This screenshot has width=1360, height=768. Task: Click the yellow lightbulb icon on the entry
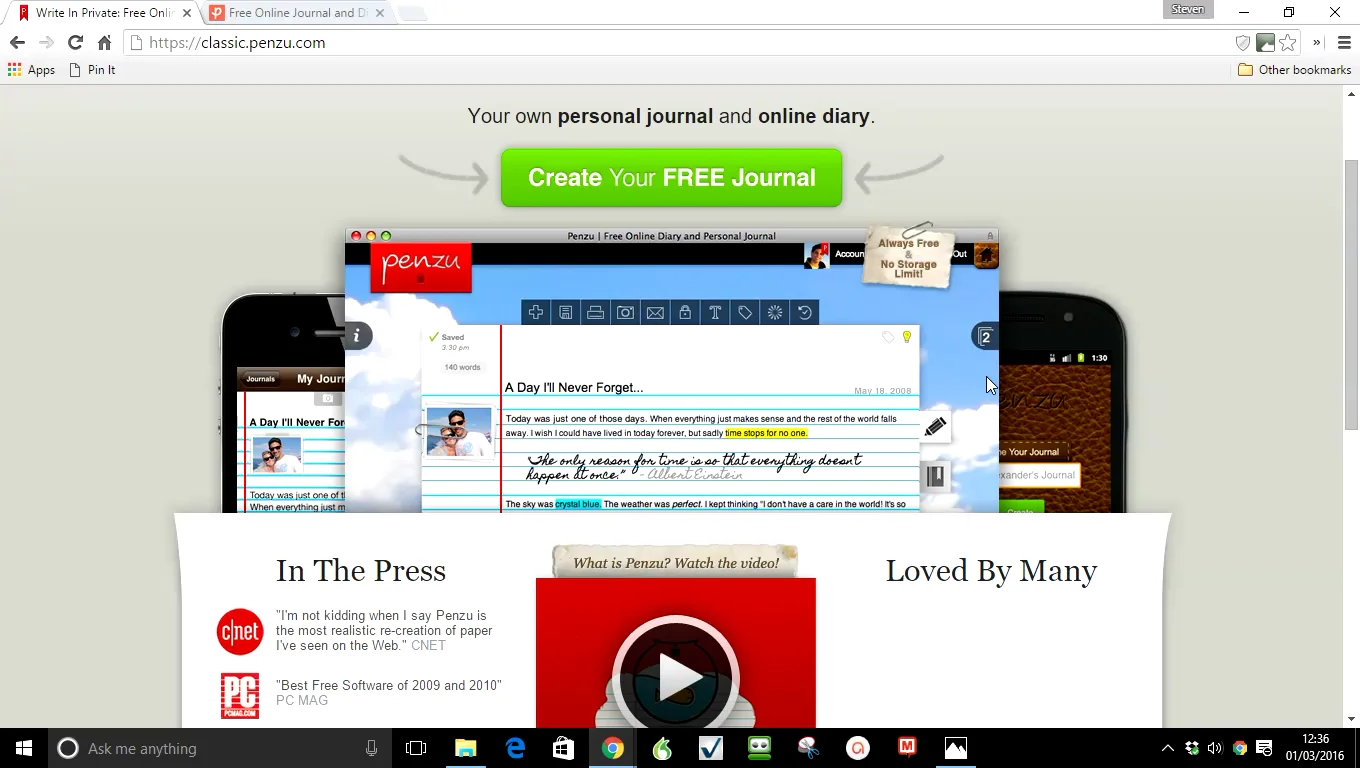tap(907, 337)
